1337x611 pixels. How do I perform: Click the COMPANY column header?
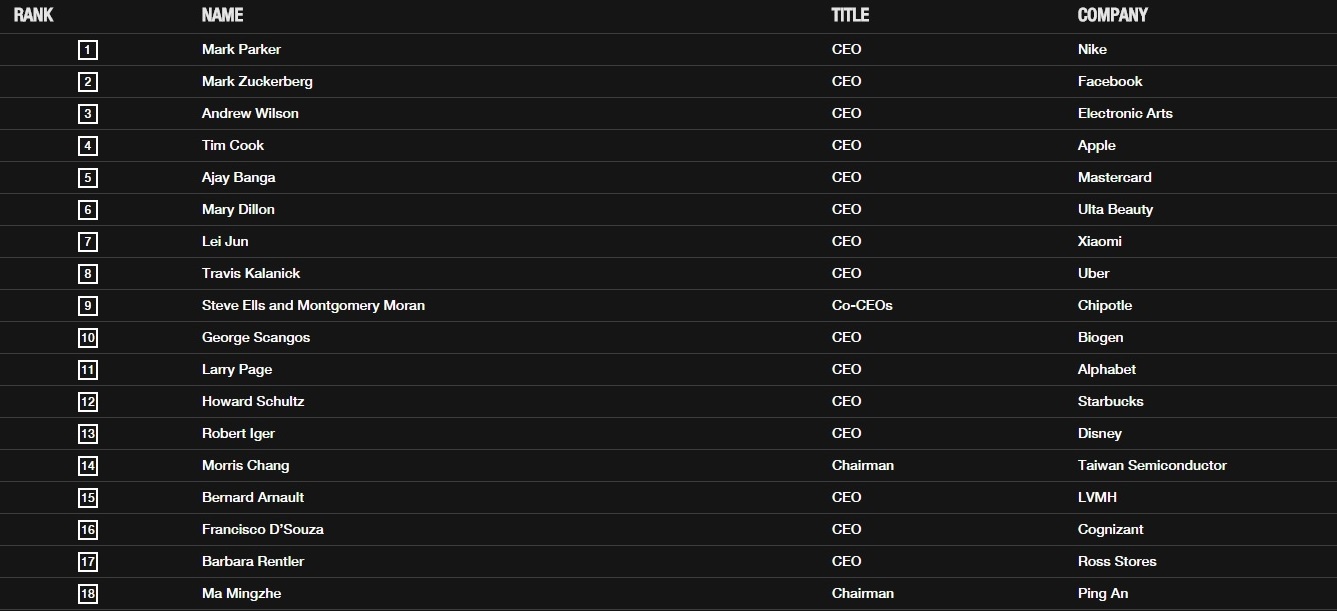(1113, 15)
